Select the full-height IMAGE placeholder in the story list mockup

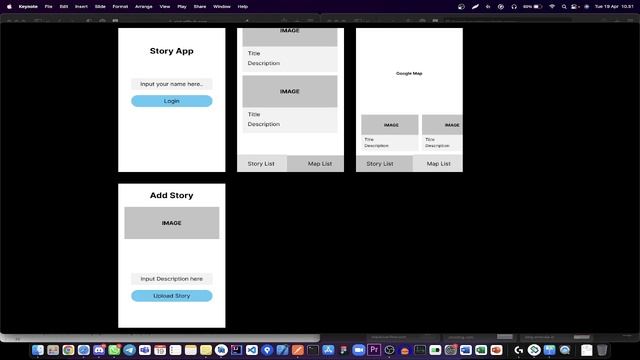pyautogui.click(x=290, y=91)
